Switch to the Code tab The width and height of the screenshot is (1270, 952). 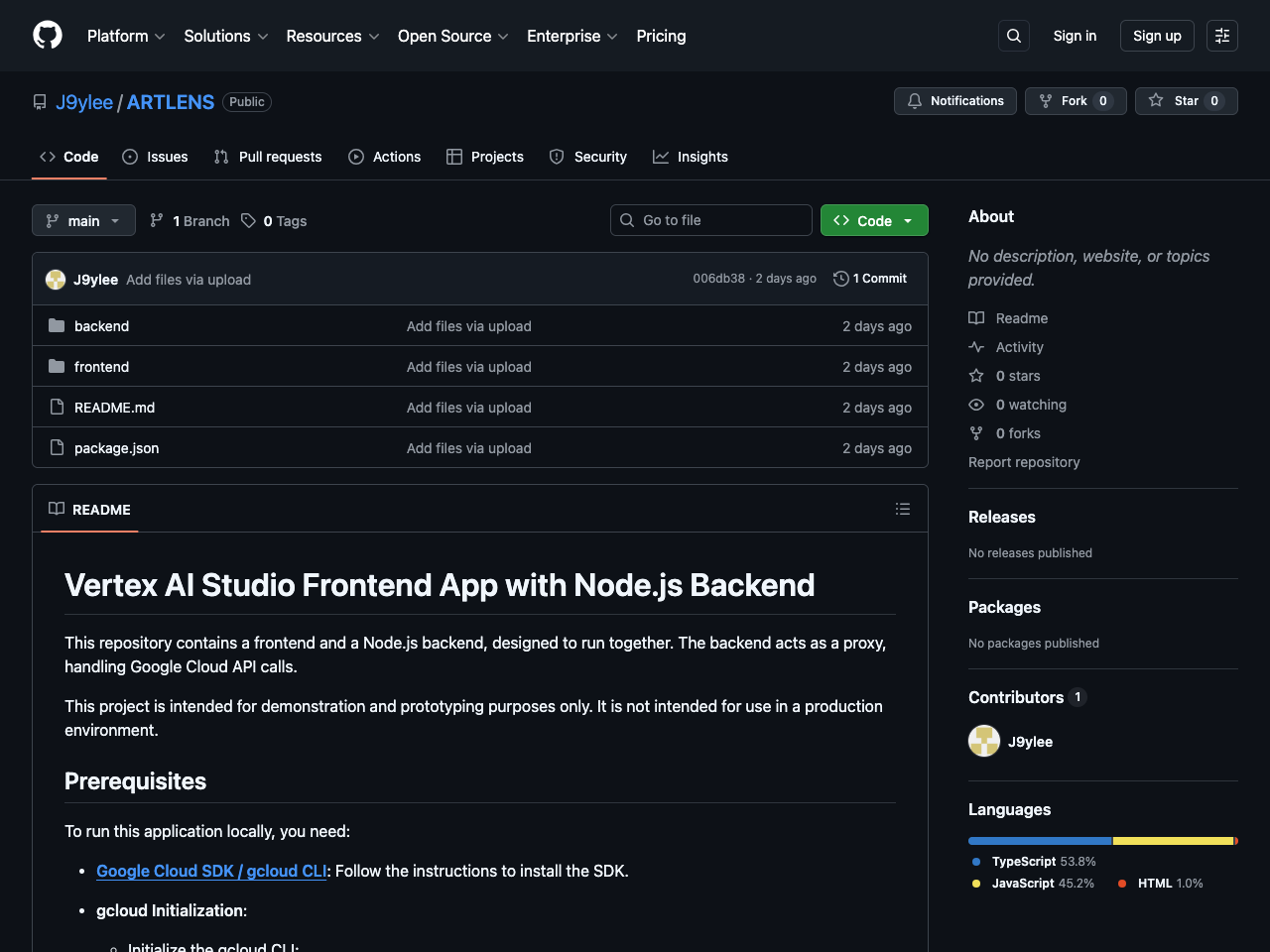[x=69, y=157]
